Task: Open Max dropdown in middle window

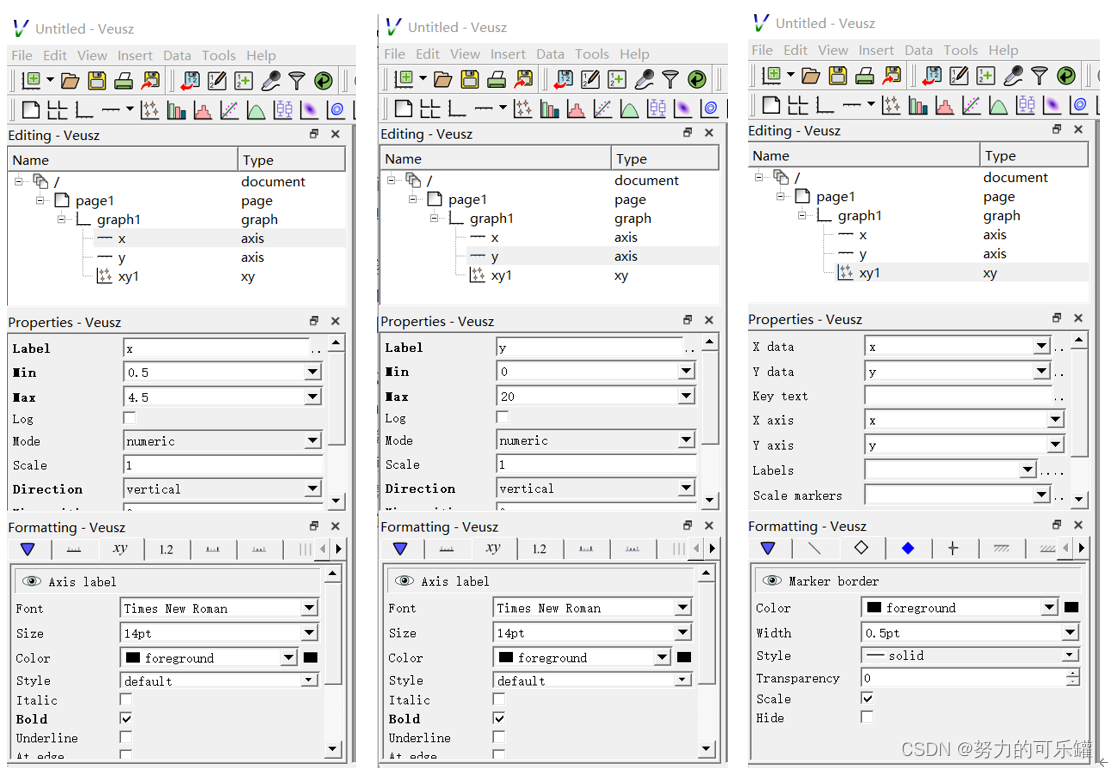Action: 686,396
